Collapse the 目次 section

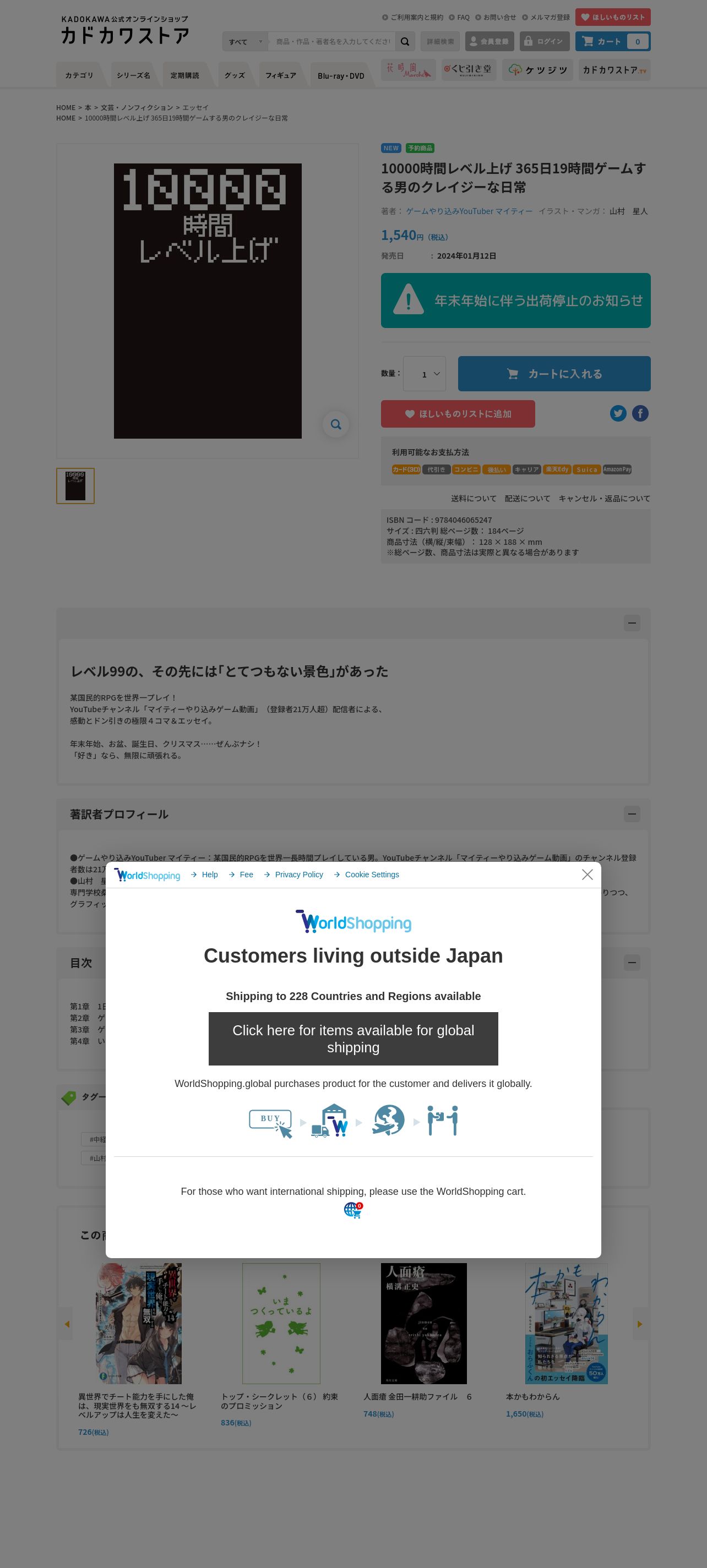point(632,963)
